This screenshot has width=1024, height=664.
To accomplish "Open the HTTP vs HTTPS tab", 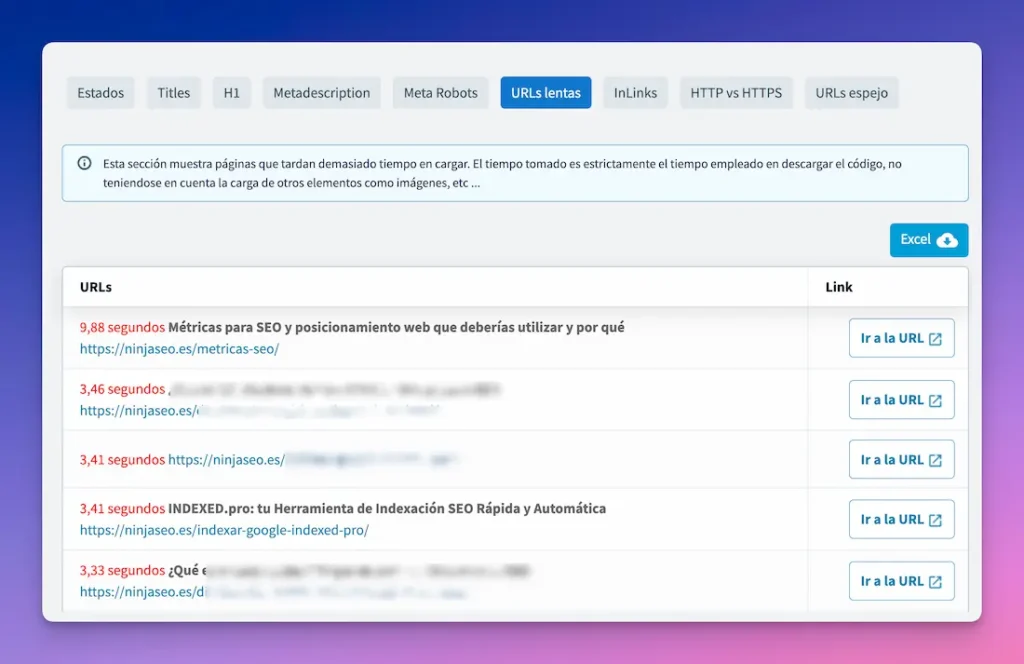I will click(736, 92).
